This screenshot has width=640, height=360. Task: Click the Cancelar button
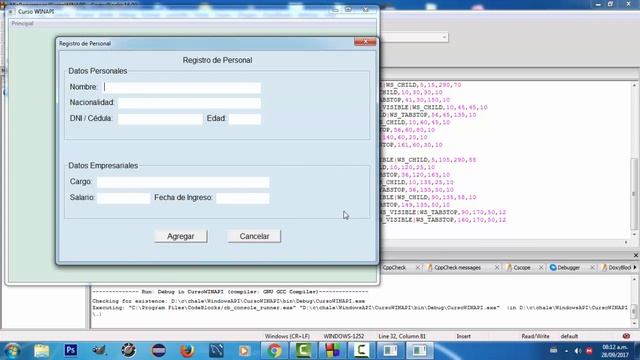[x=254, y=236]
